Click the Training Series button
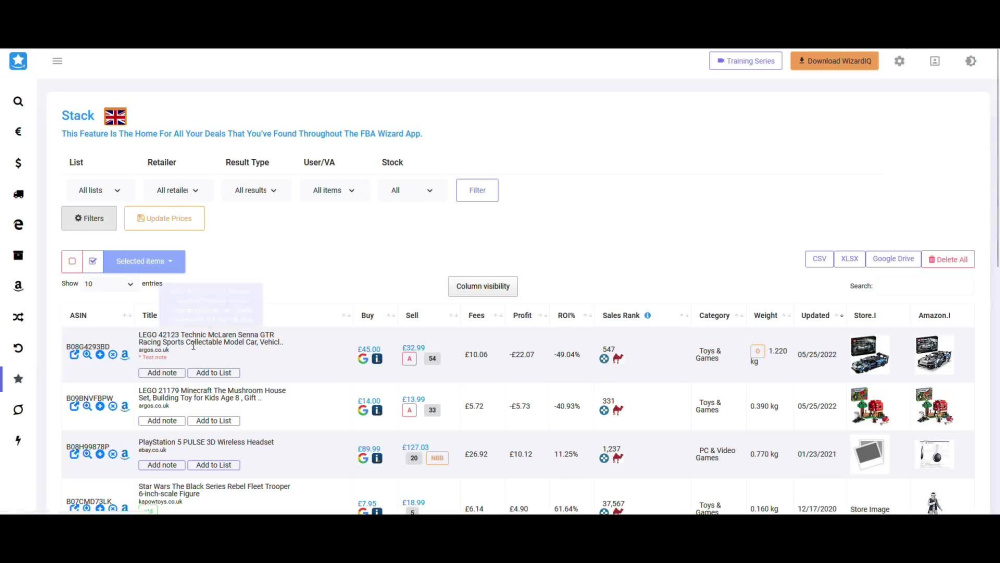This screenshot has height=563, width=1000. pyautogui.click(x=746, y=61)
